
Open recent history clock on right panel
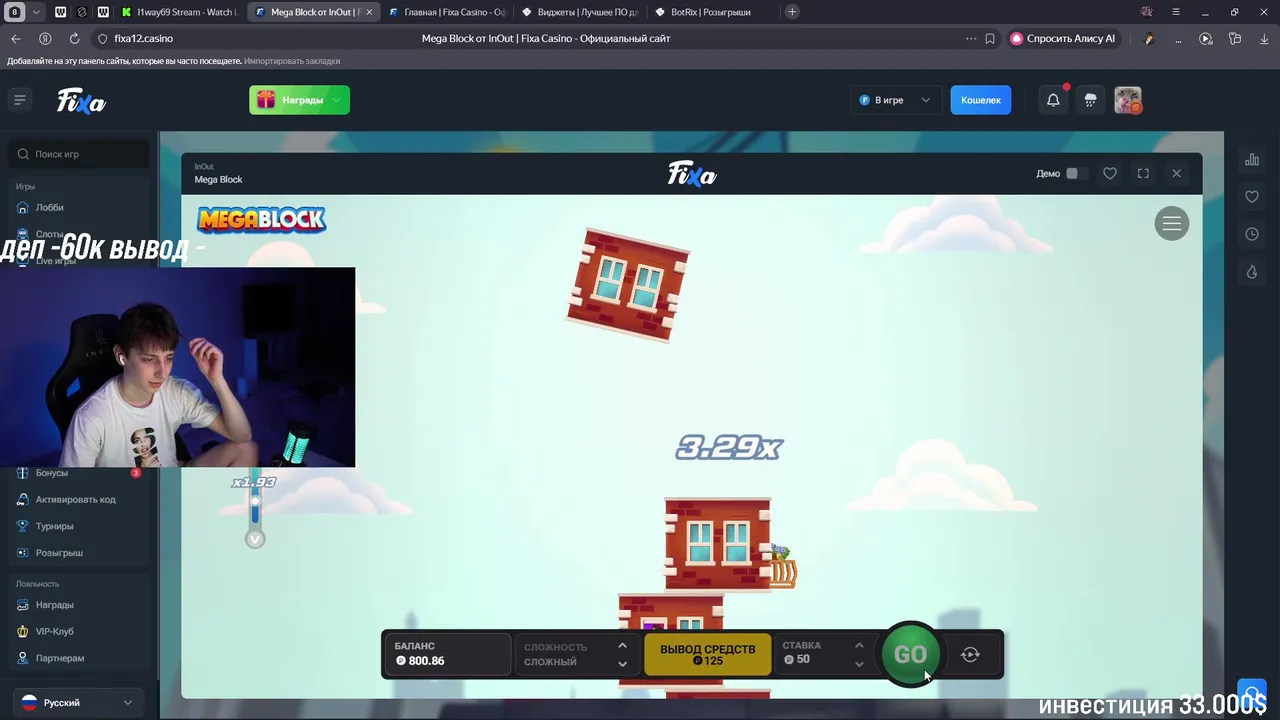click(x=1252, y=234)
